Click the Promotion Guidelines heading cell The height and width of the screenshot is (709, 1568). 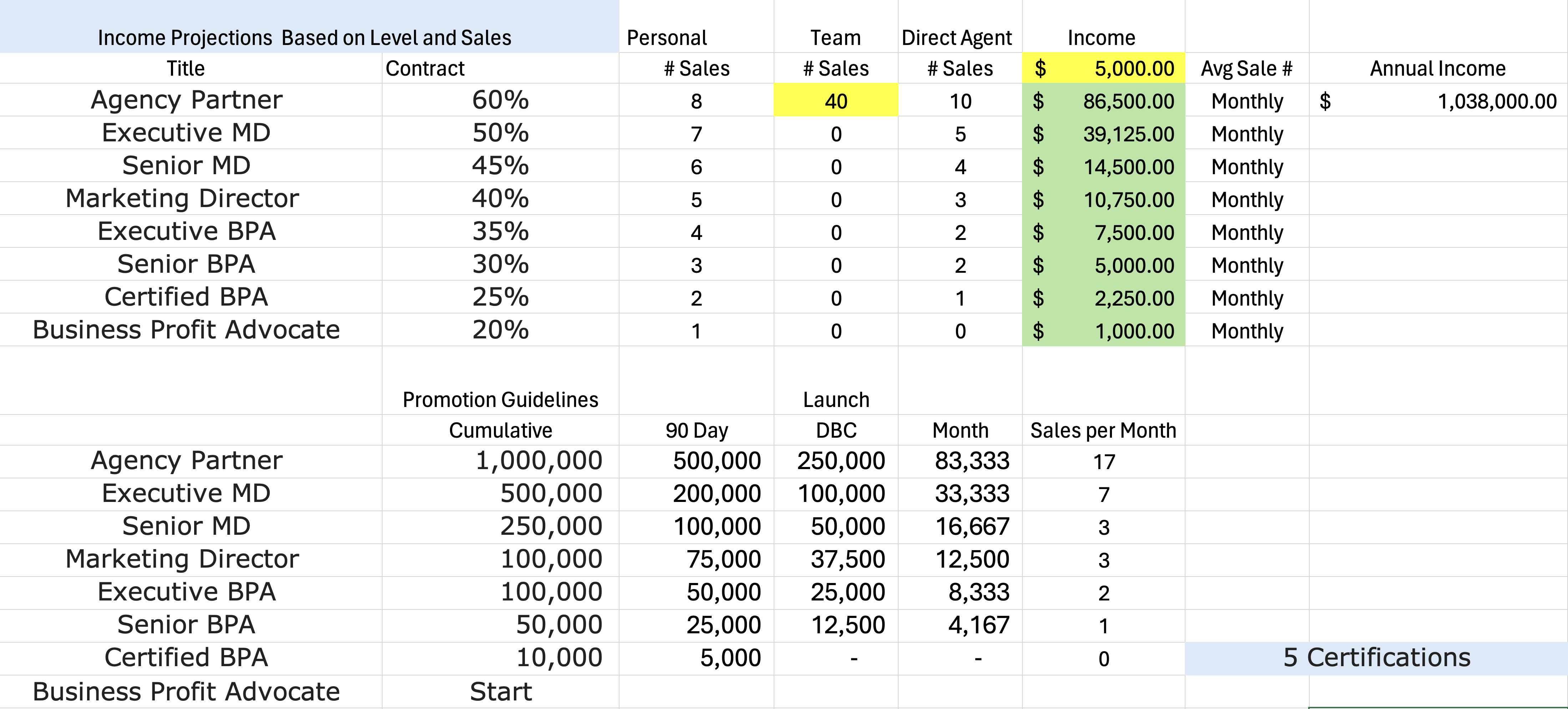click(x=500, y=399)
